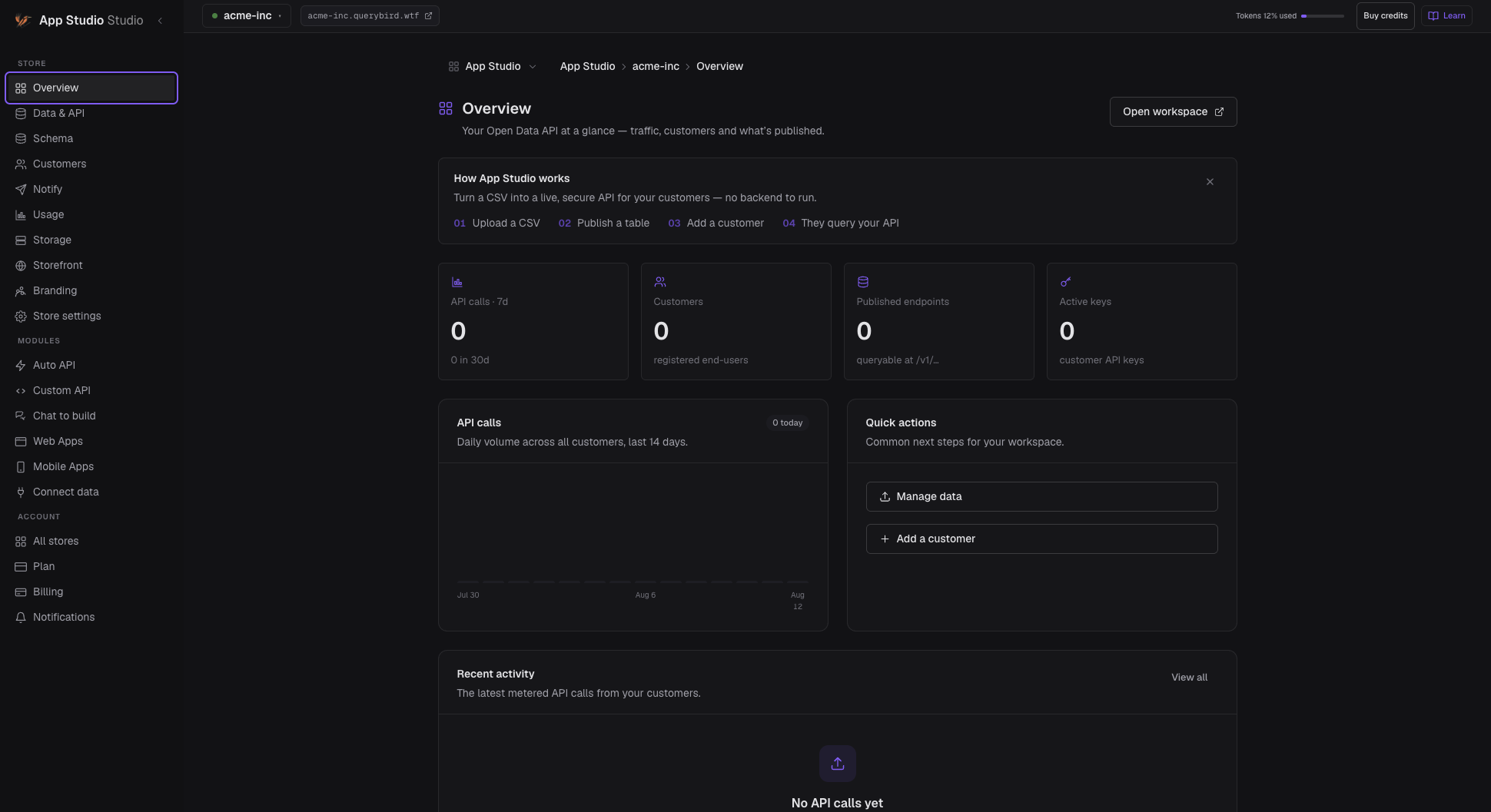Click the Connect data plug icon
1491x812 pixels.
(21, 492)
